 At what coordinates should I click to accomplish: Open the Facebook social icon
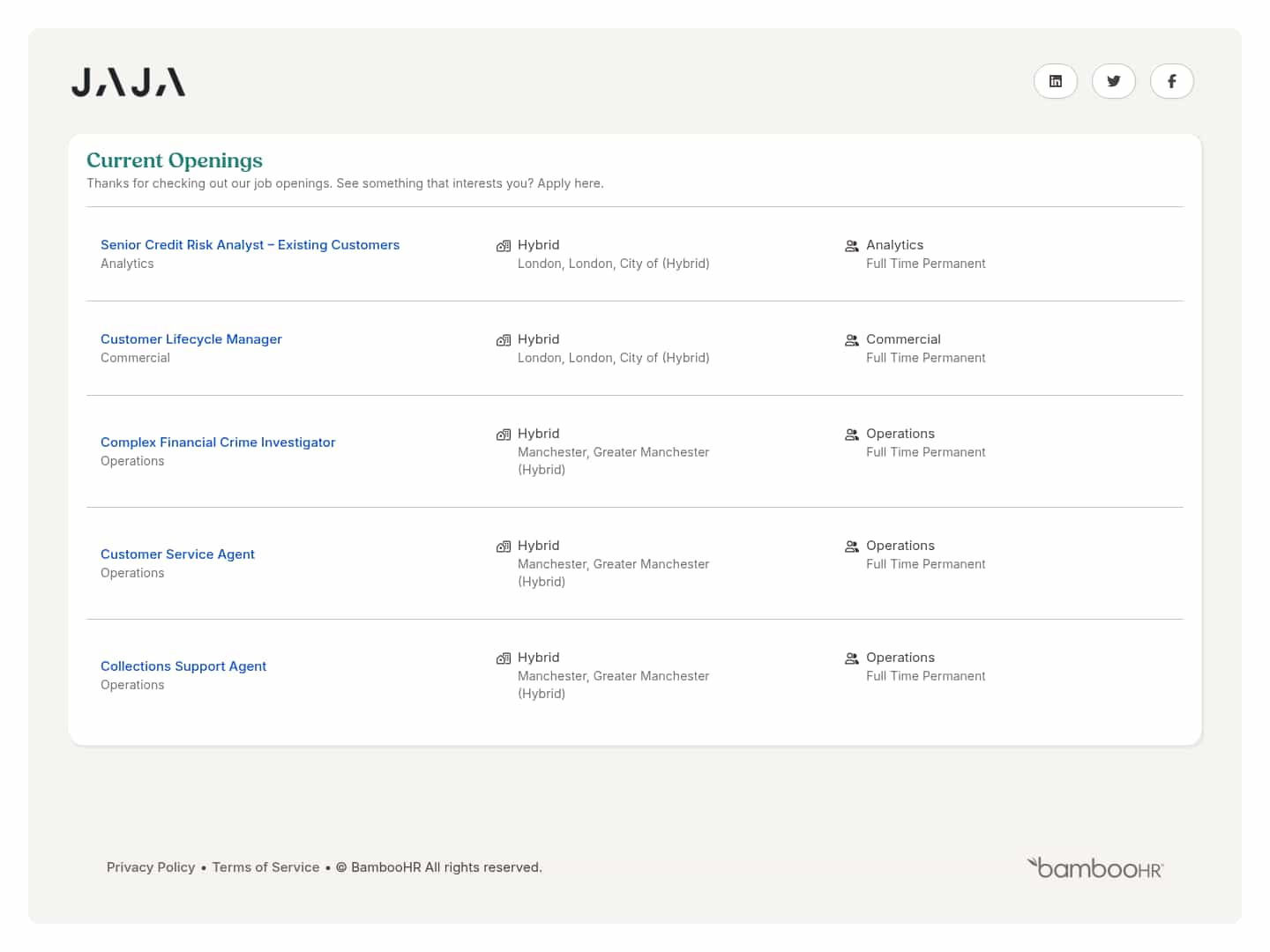tap(1172, 81)
